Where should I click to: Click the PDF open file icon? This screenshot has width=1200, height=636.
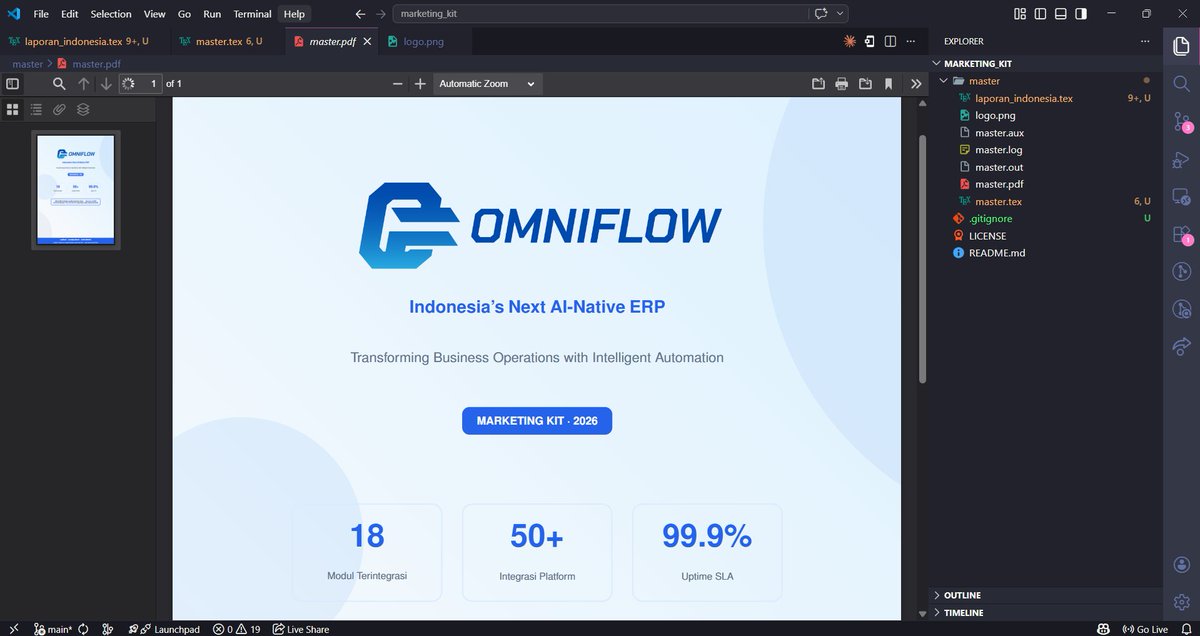pos(818,84)
